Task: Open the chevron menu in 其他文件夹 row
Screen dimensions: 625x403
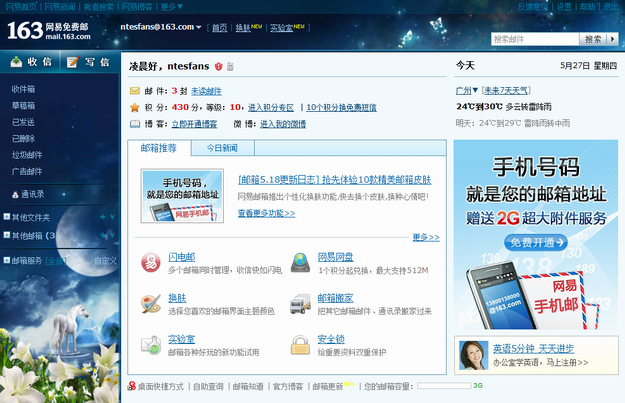Action: pos(112,217)
